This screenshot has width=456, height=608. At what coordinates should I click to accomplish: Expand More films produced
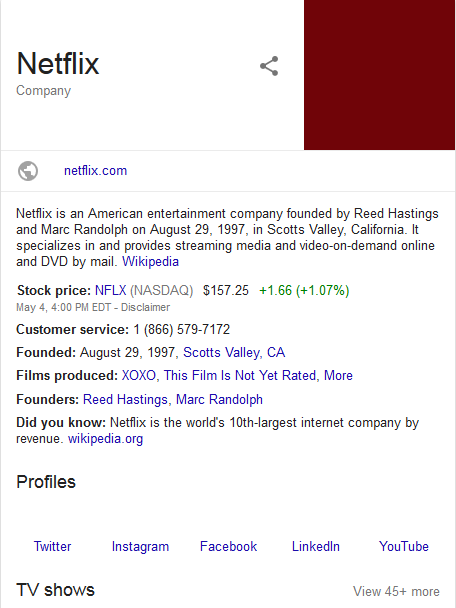(x=338, y=375)
